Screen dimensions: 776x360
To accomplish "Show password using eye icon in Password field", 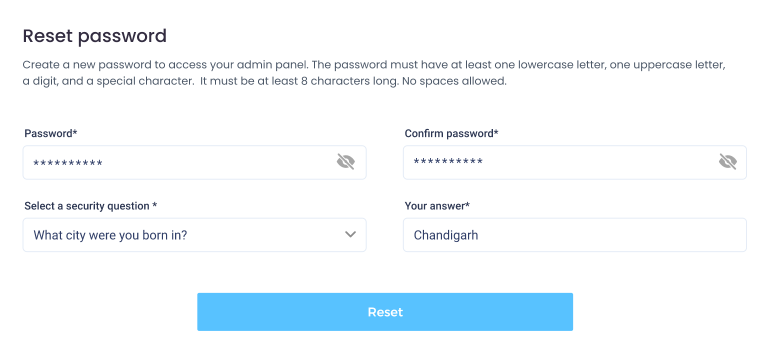I will click(345, 161).
